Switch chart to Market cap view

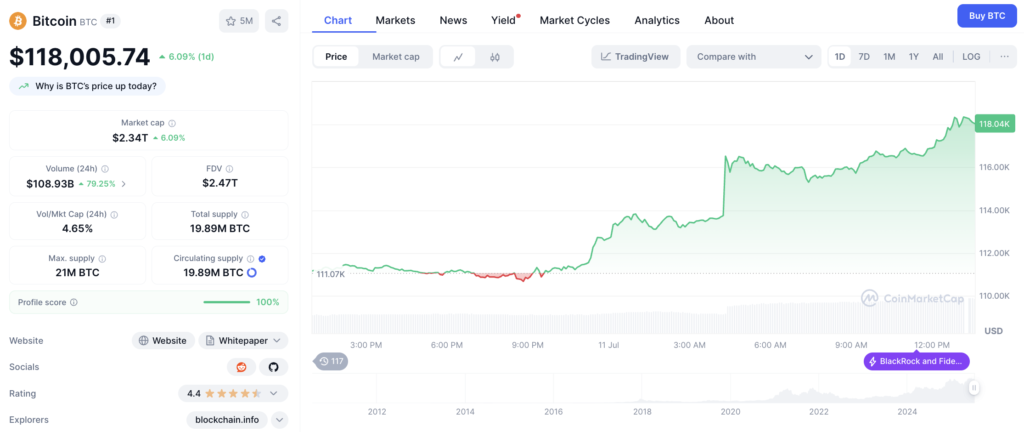(x=396, y=57)
